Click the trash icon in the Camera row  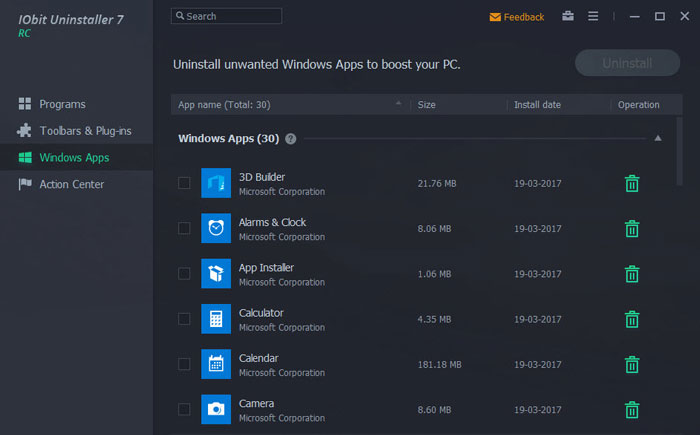[x=632, y=410]
